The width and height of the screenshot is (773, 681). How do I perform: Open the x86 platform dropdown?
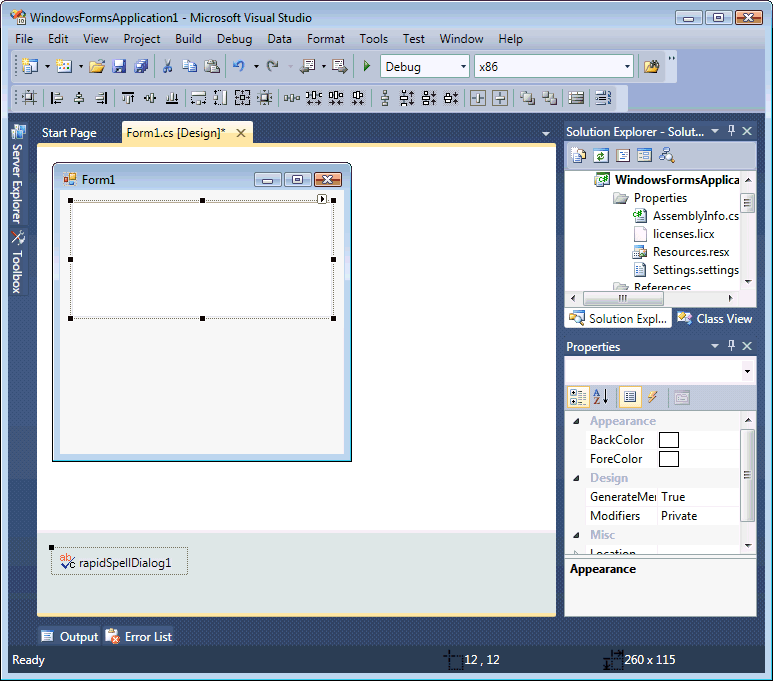point(627,66)
